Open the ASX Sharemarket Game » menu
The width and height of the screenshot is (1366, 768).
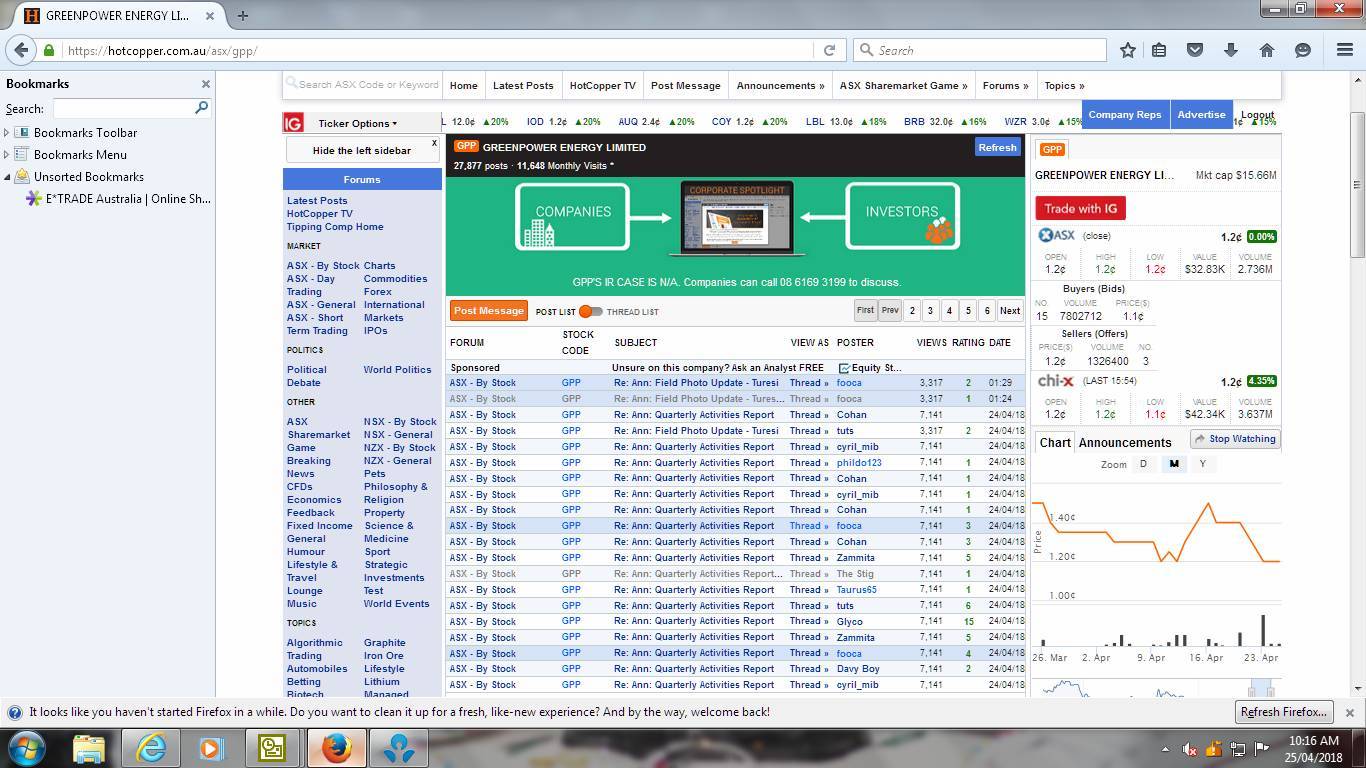click(x=903, y=85)
